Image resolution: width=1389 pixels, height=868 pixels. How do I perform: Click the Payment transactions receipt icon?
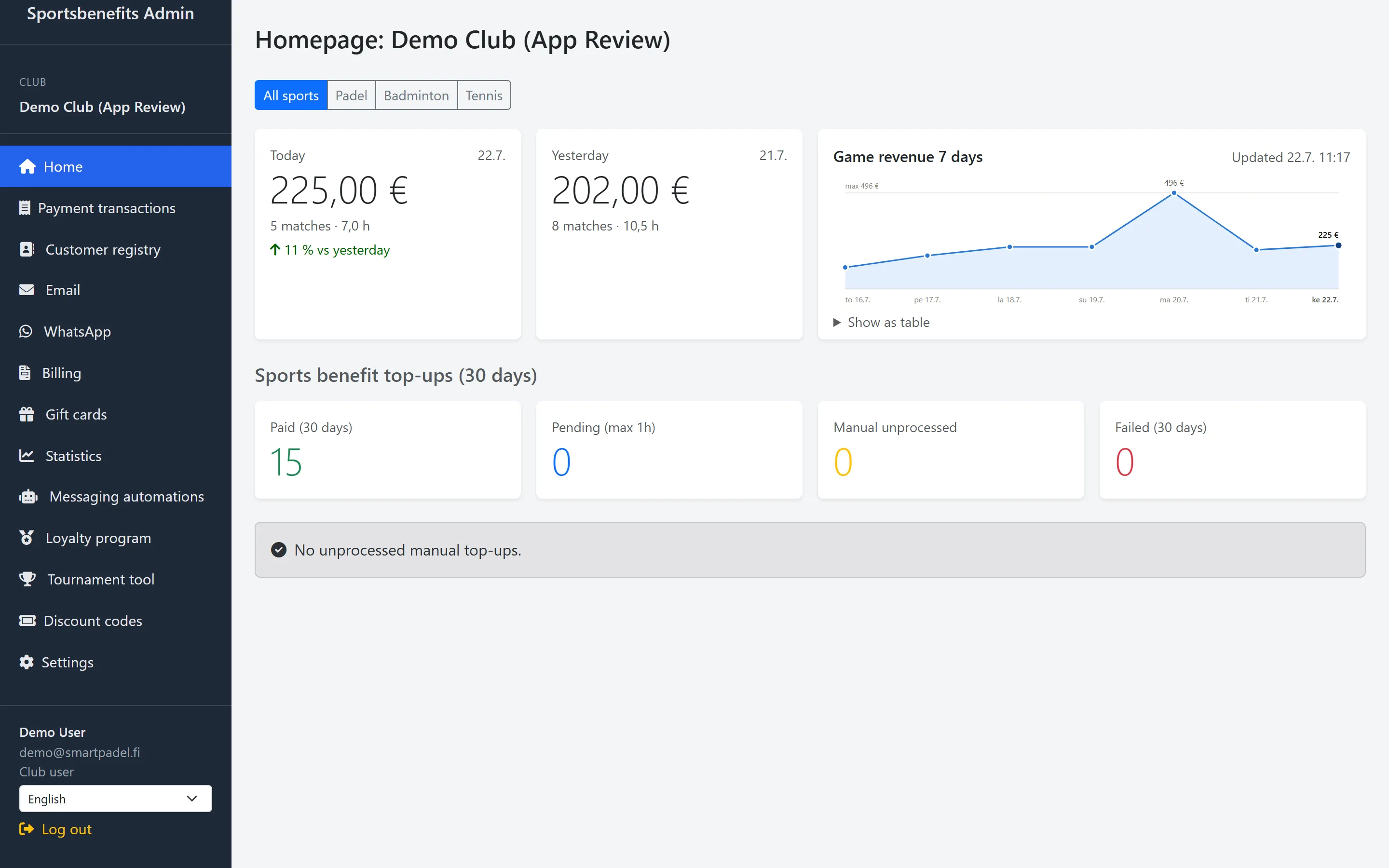coord(25,208)
